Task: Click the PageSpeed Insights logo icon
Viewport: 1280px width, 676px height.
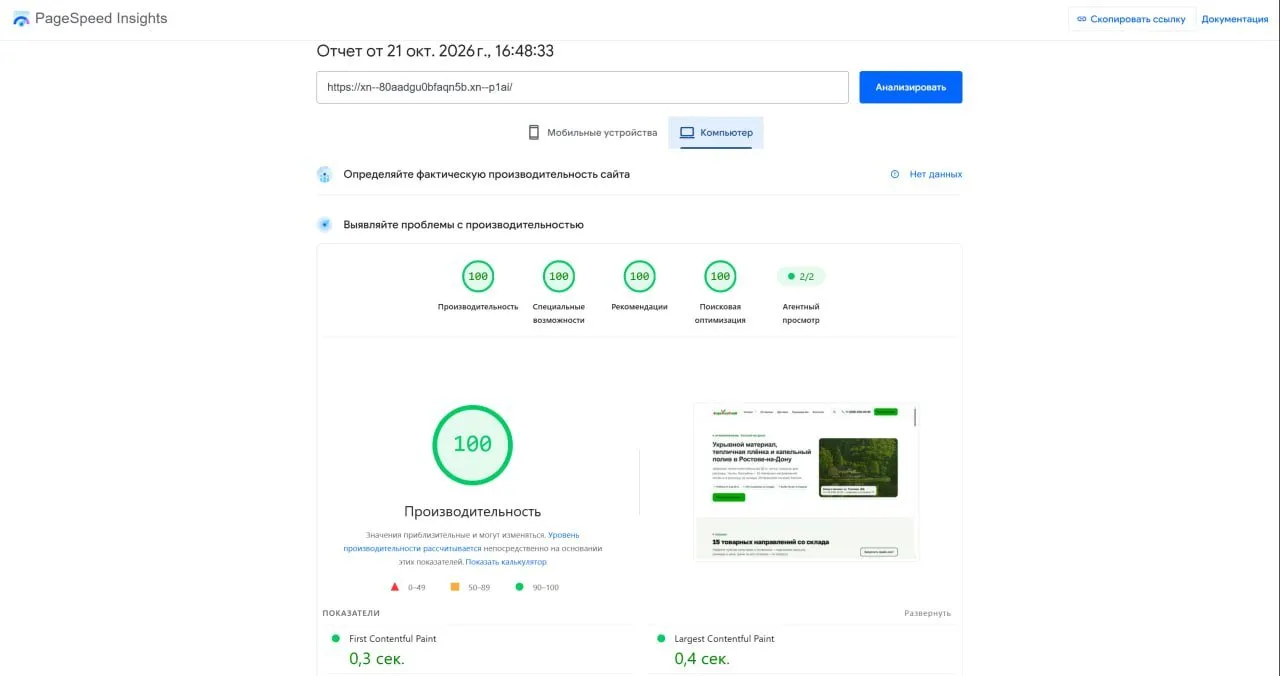Action: click(21, 19)
